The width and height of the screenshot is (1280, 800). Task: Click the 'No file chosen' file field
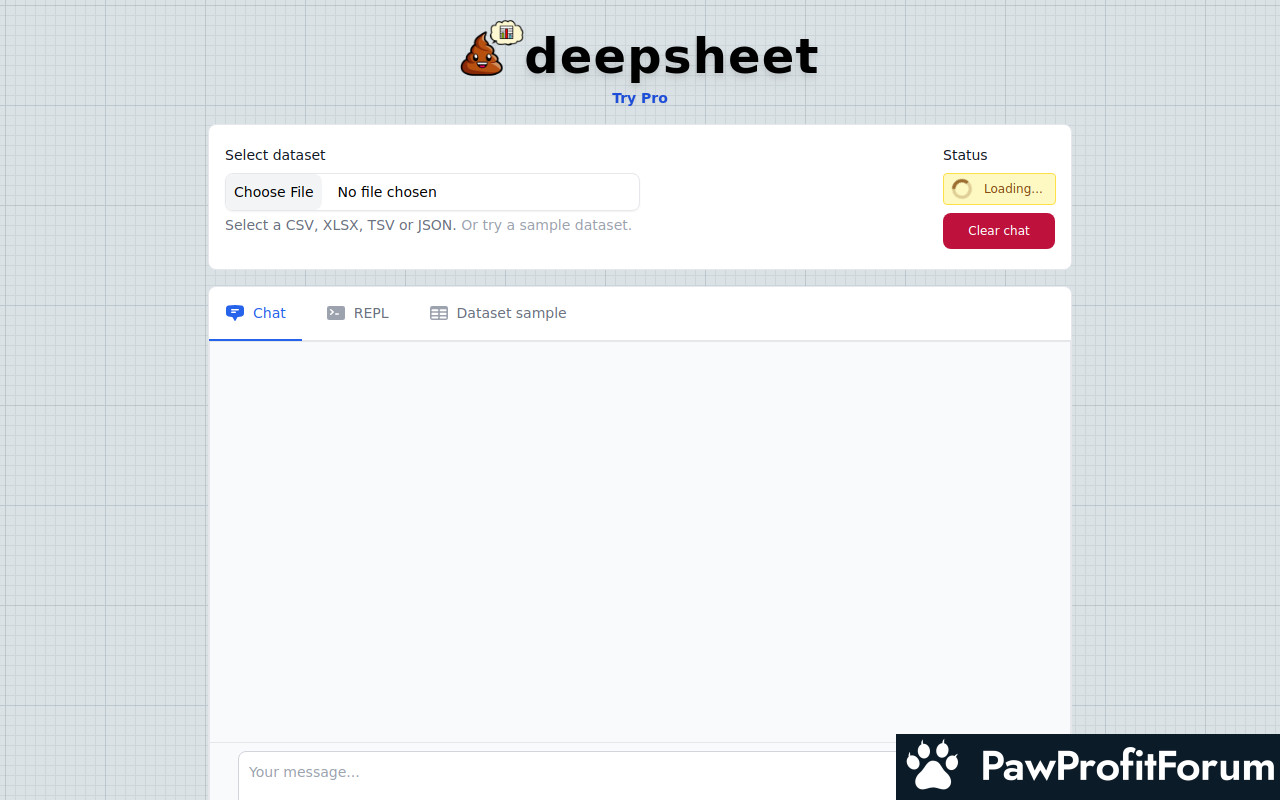click(480, 192)
